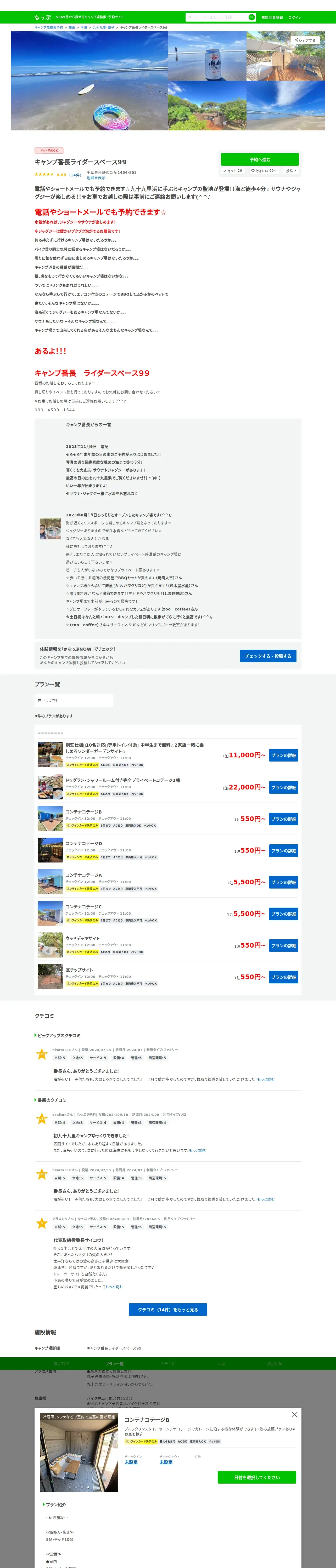Click the プラン紹介 heading arrow in popup

point(44,1504)
